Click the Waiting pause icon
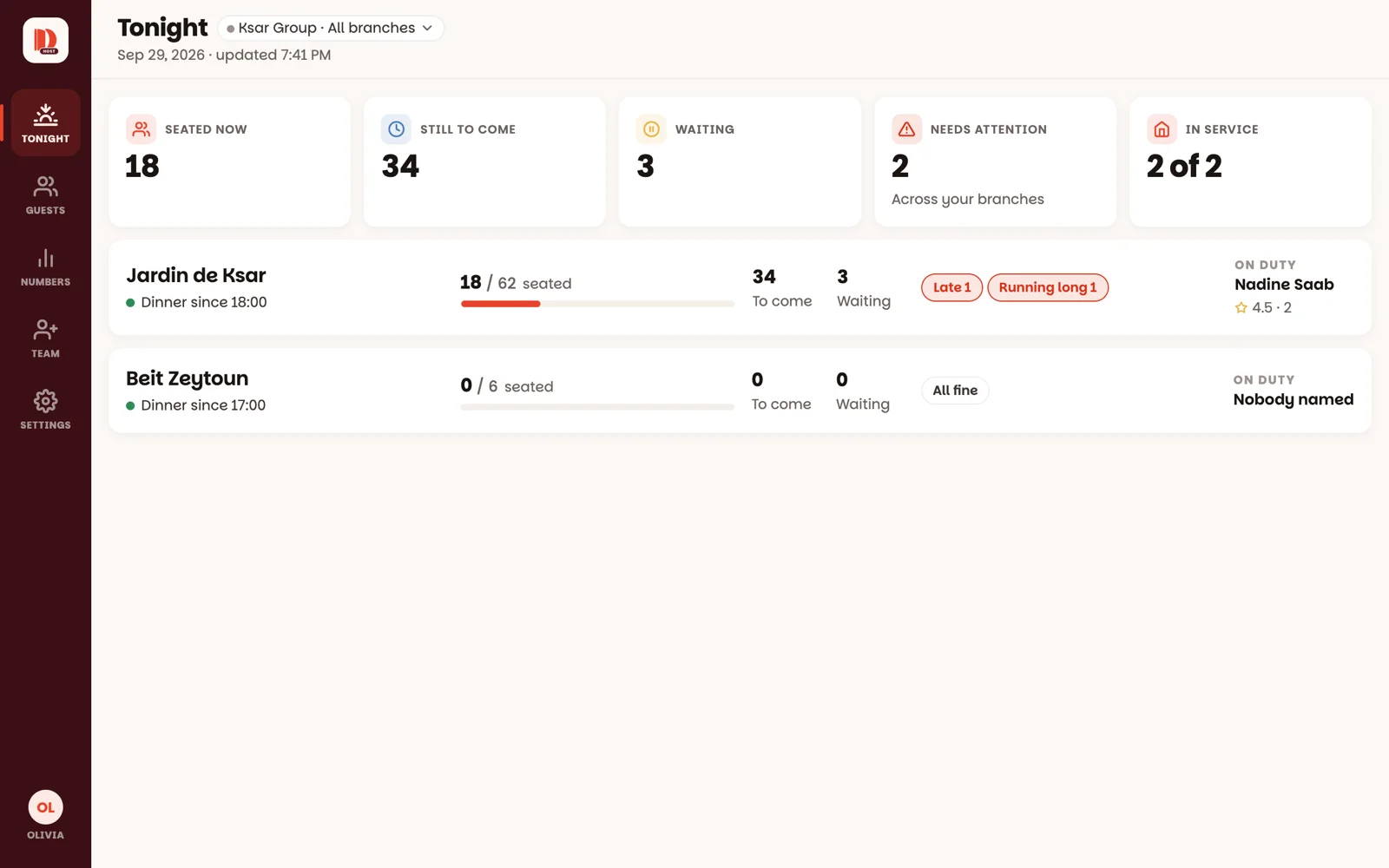This screenshot has width=1389, height=868. coord(651,129)
